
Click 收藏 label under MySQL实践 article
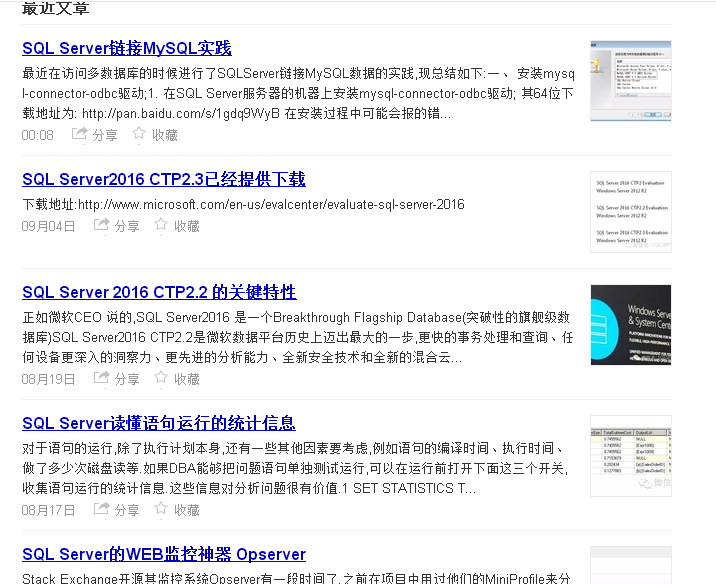click(x=165, y=135)
